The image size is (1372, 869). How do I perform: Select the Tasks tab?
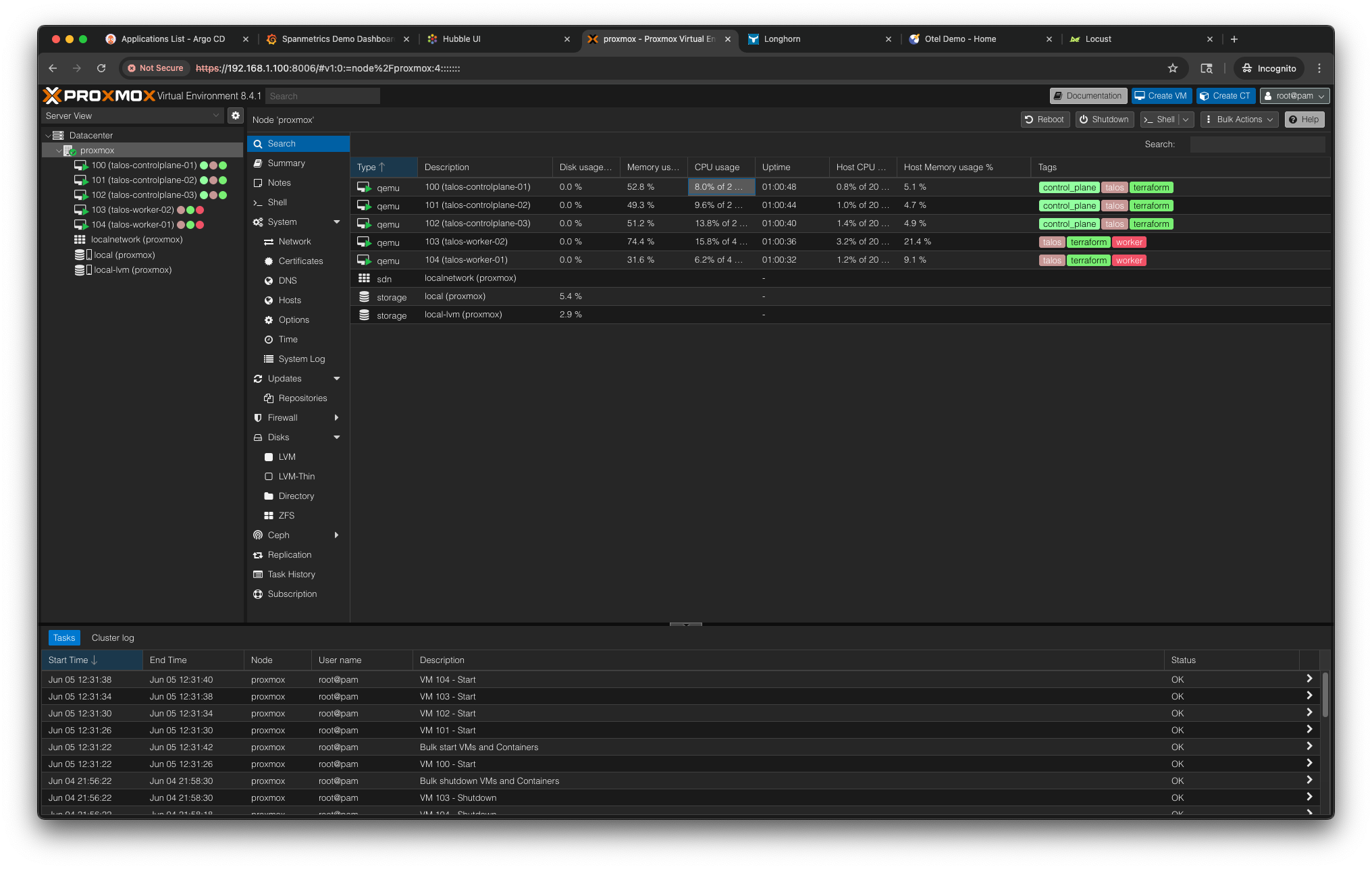(64, 638)
